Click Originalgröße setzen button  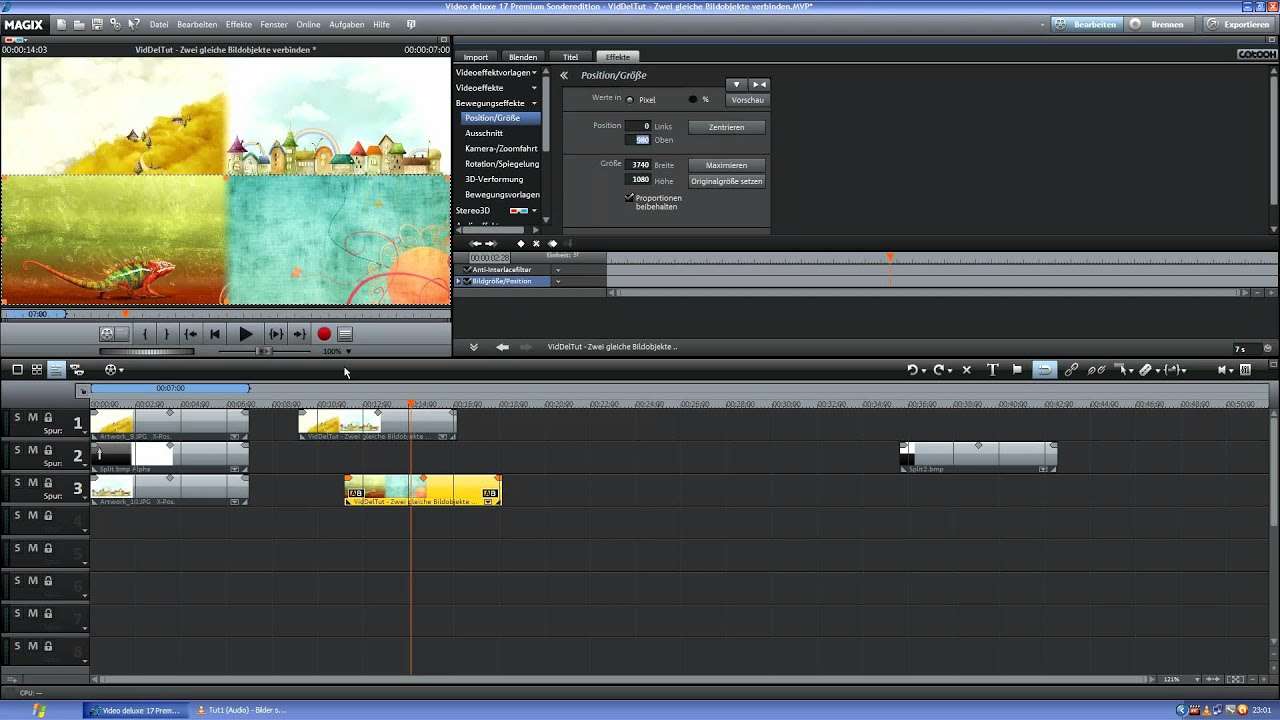point(727,181)
